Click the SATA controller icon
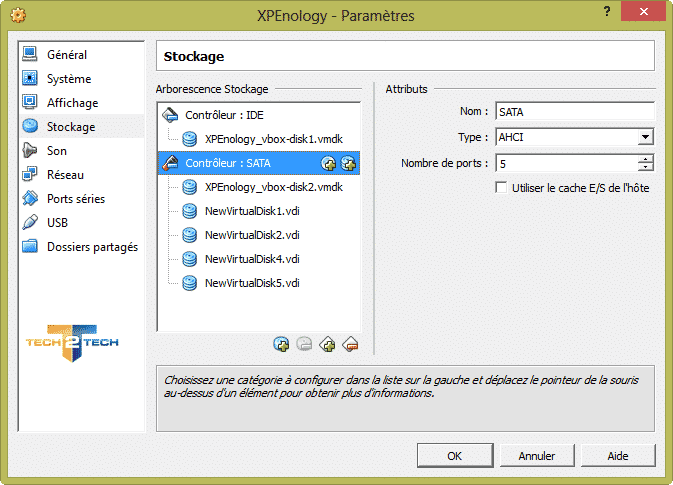Screen dimensions: 673x485 click(170, 163)
